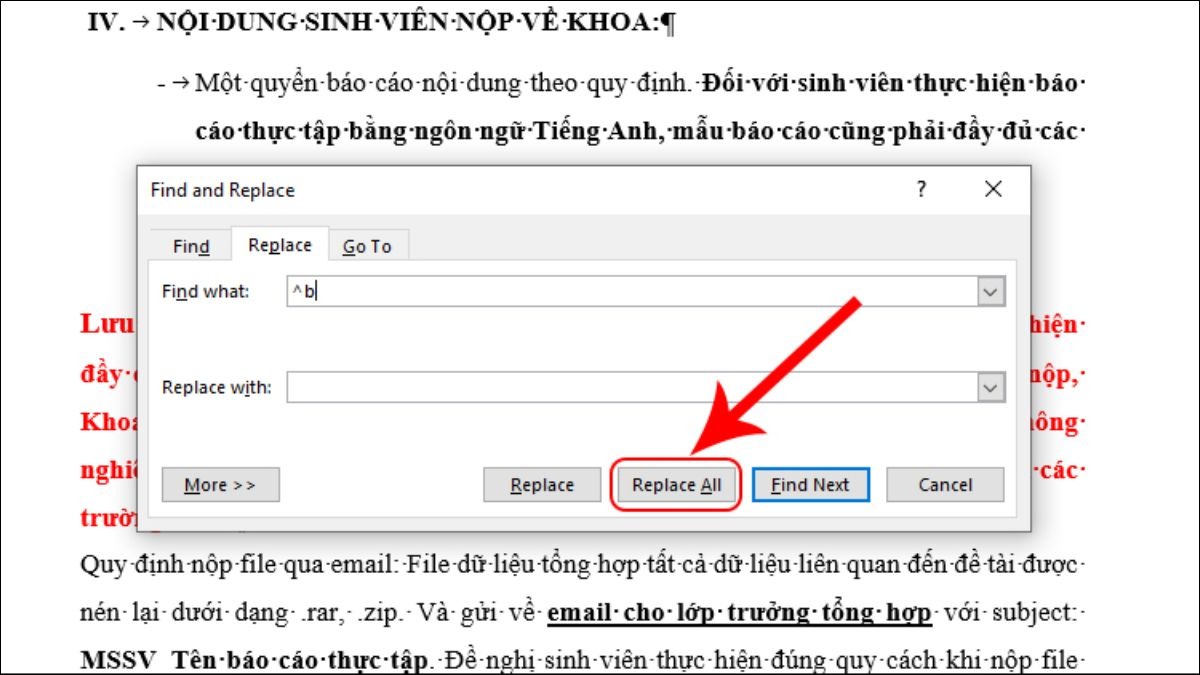
Task: Cancel the Find and Replace dialog
Action: point(945,485)
